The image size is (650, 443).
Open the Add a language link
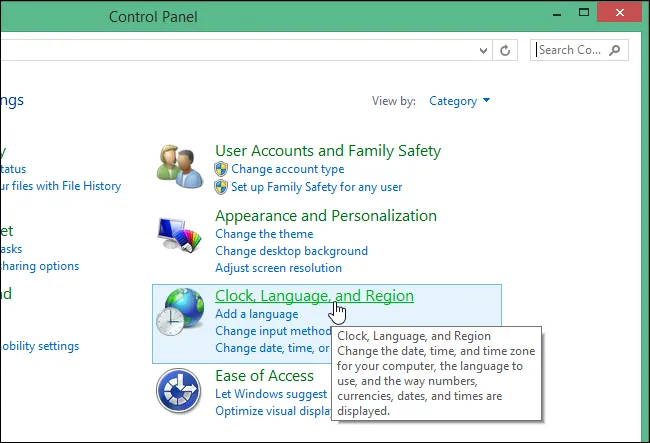257,314
